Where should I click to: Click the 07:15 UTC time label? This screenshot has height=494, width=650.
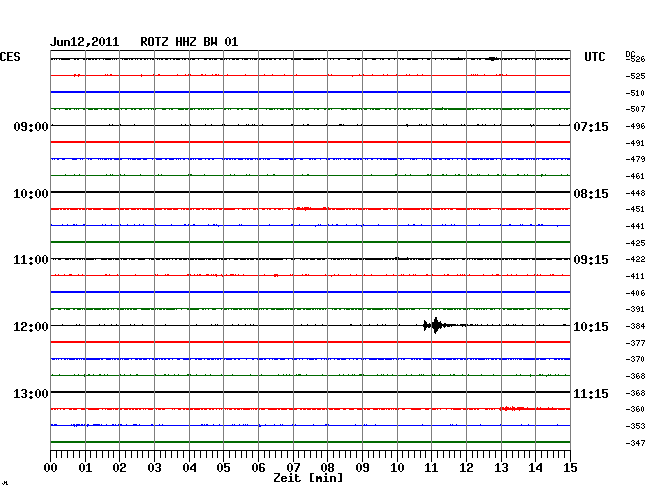591,126
